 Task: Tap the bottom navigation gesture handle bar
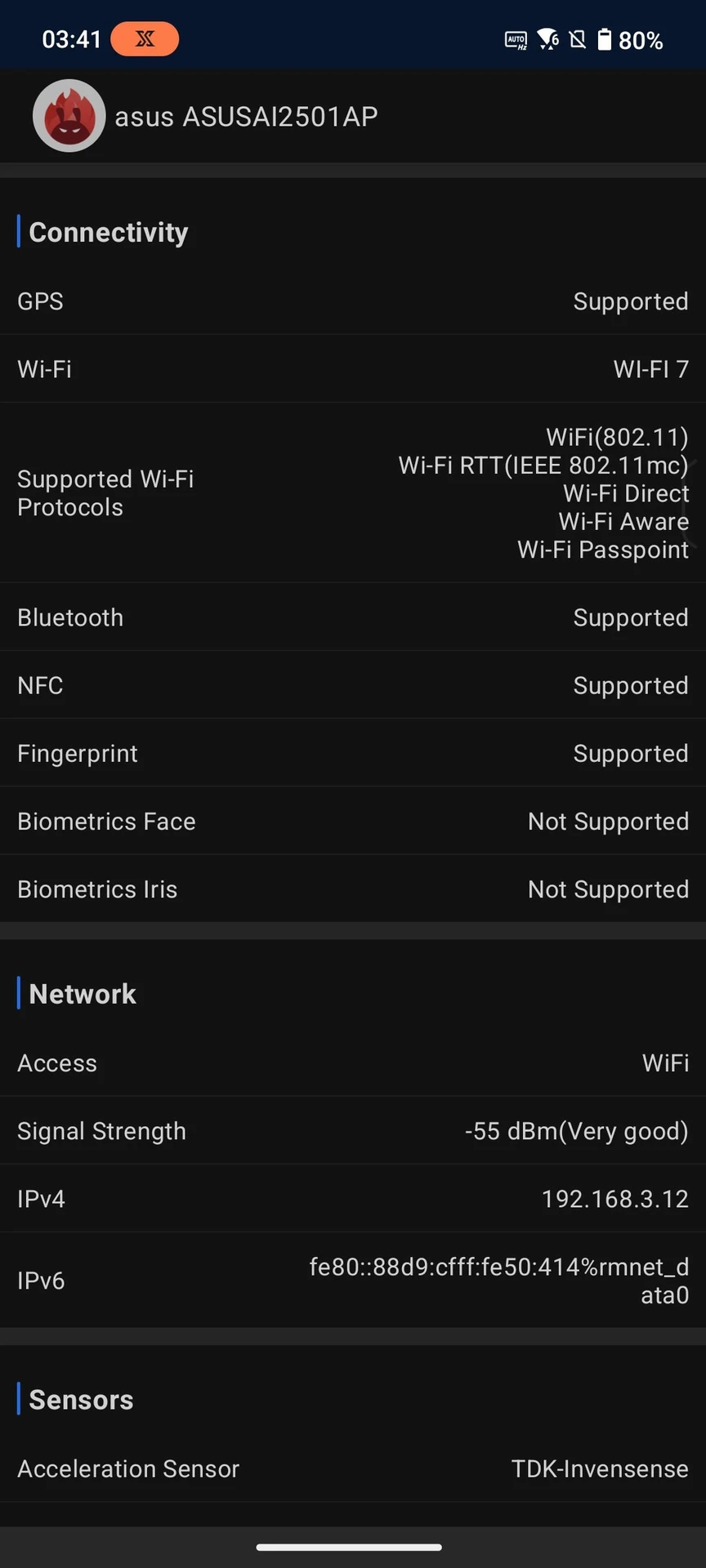tap(349, 1547)
